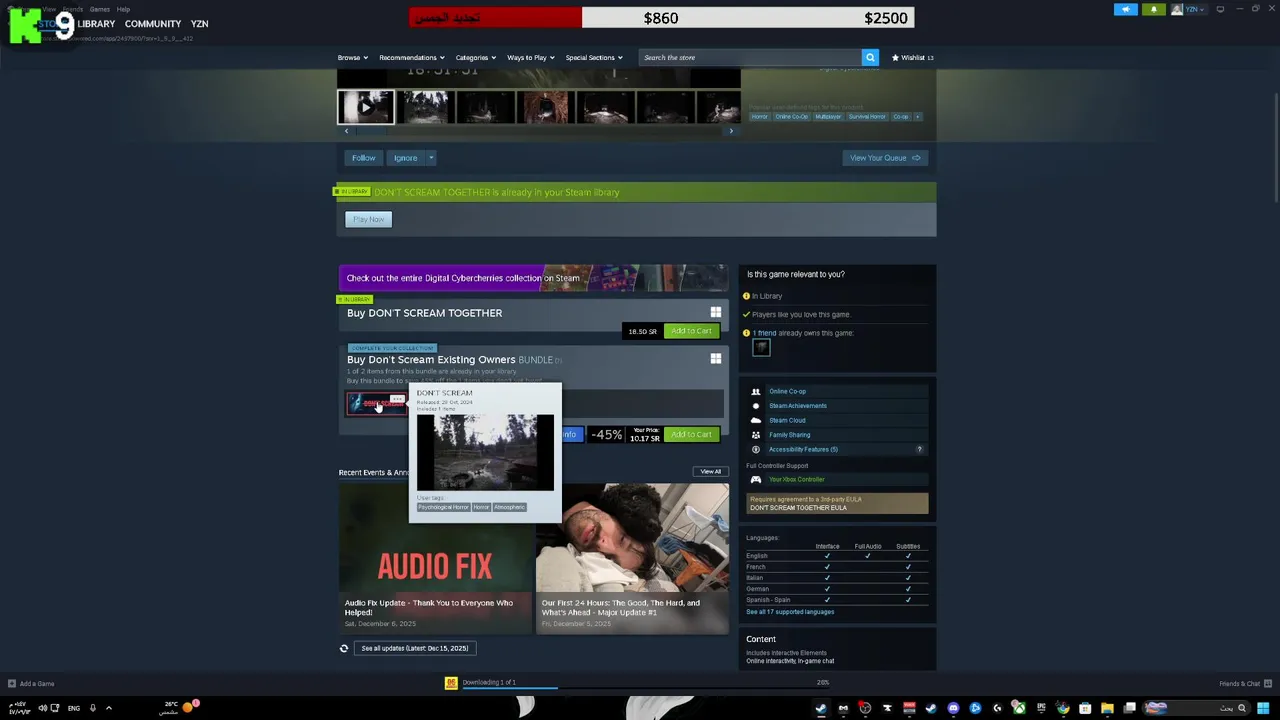
Task: Open the Help menu
Action: [123, 9]
